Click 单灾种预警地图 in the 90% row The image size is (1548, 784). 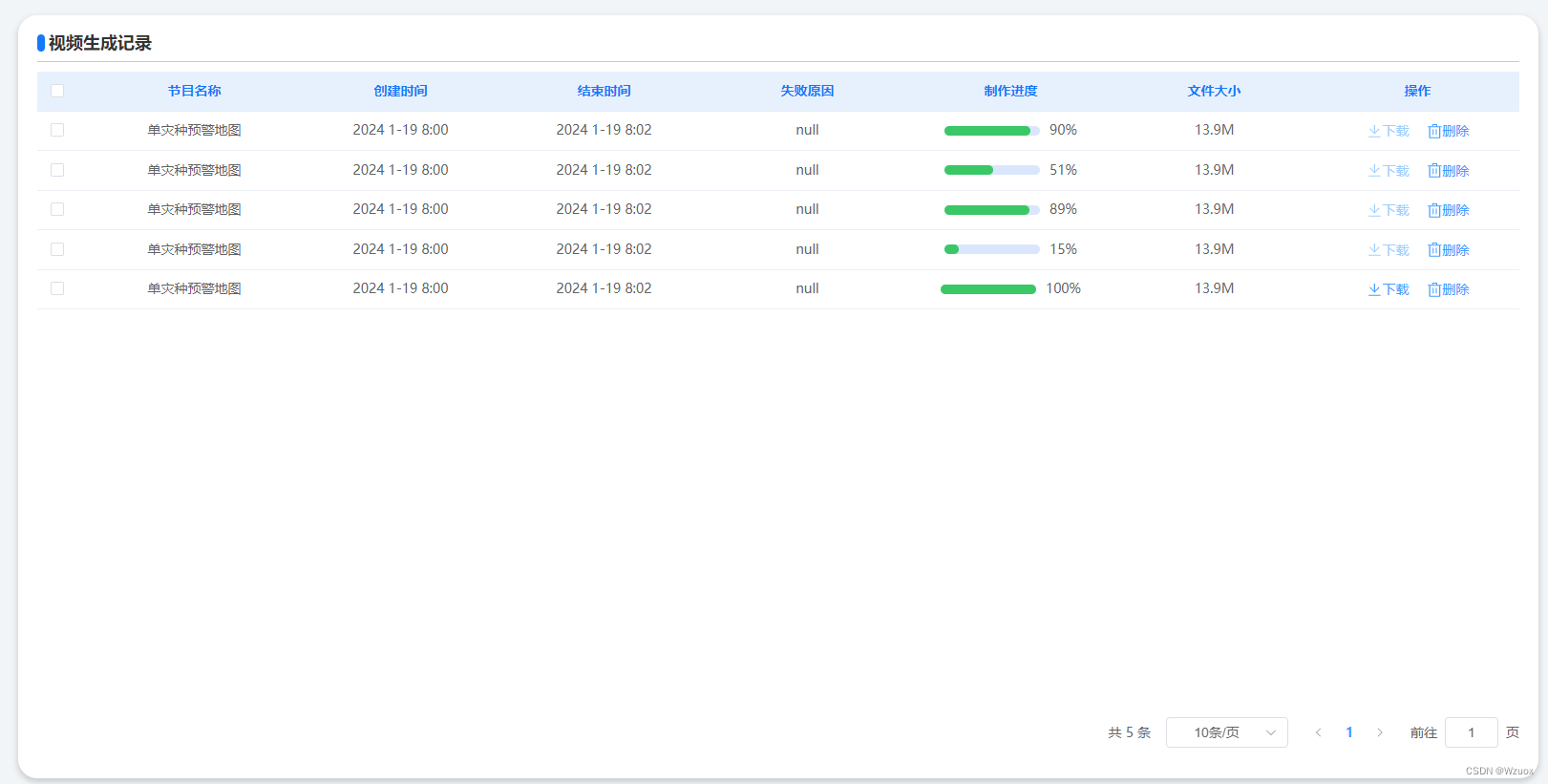coord(195,130)
